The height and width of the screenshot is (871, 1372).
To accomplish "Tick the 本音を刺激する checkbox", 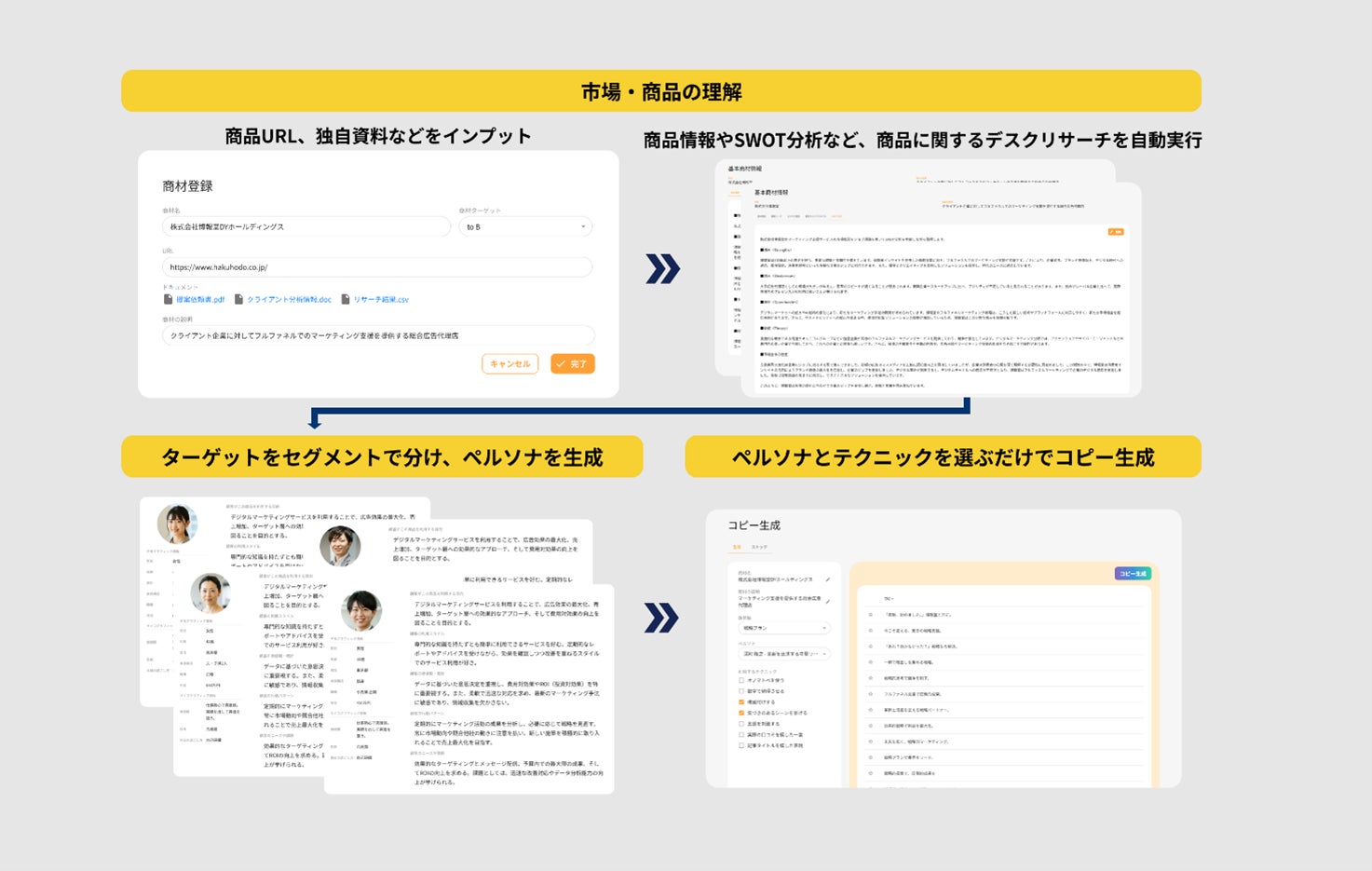I will (741, 724).
